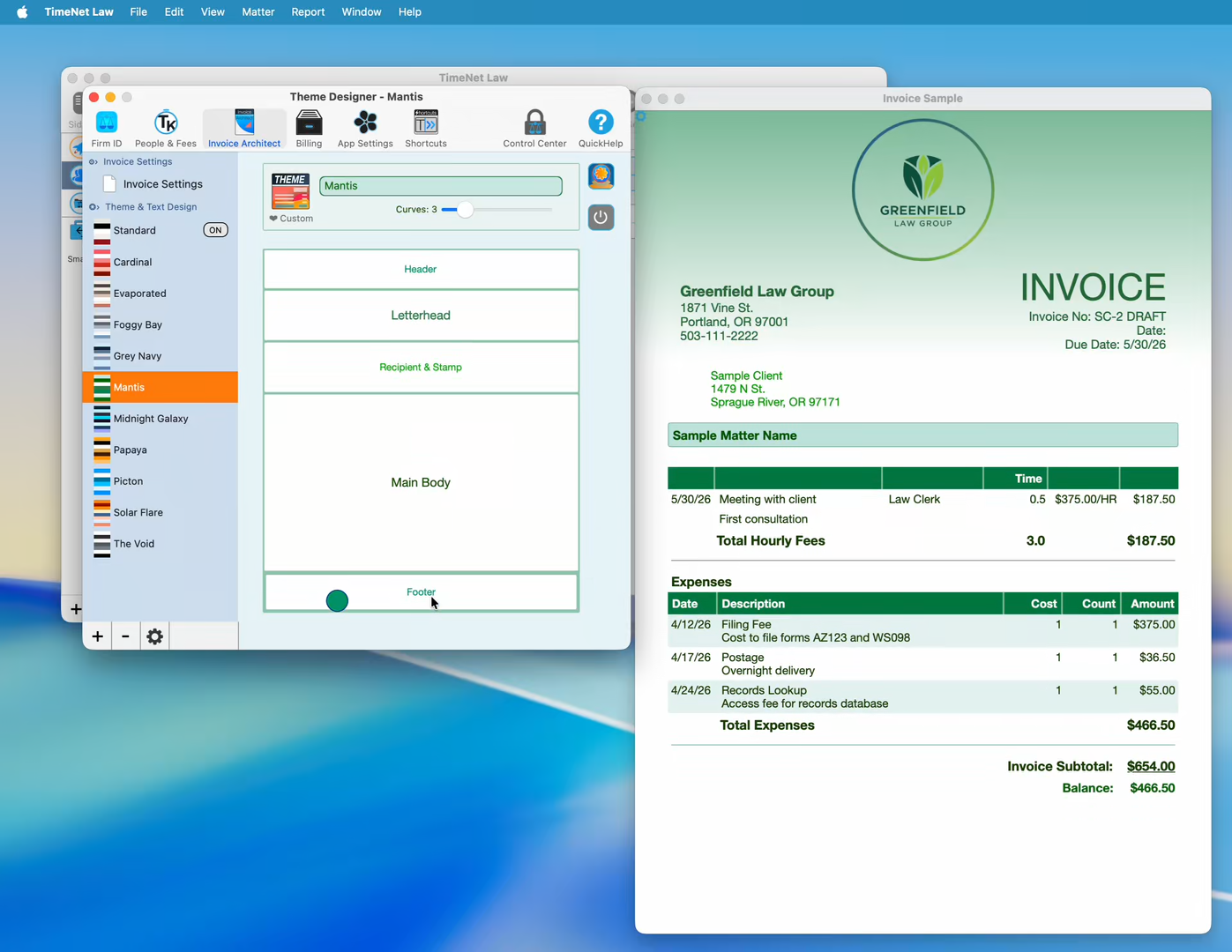The image size is (1232, 952).
Task: Click the THEME thumbnail icon
Action: tap(290, 191)
